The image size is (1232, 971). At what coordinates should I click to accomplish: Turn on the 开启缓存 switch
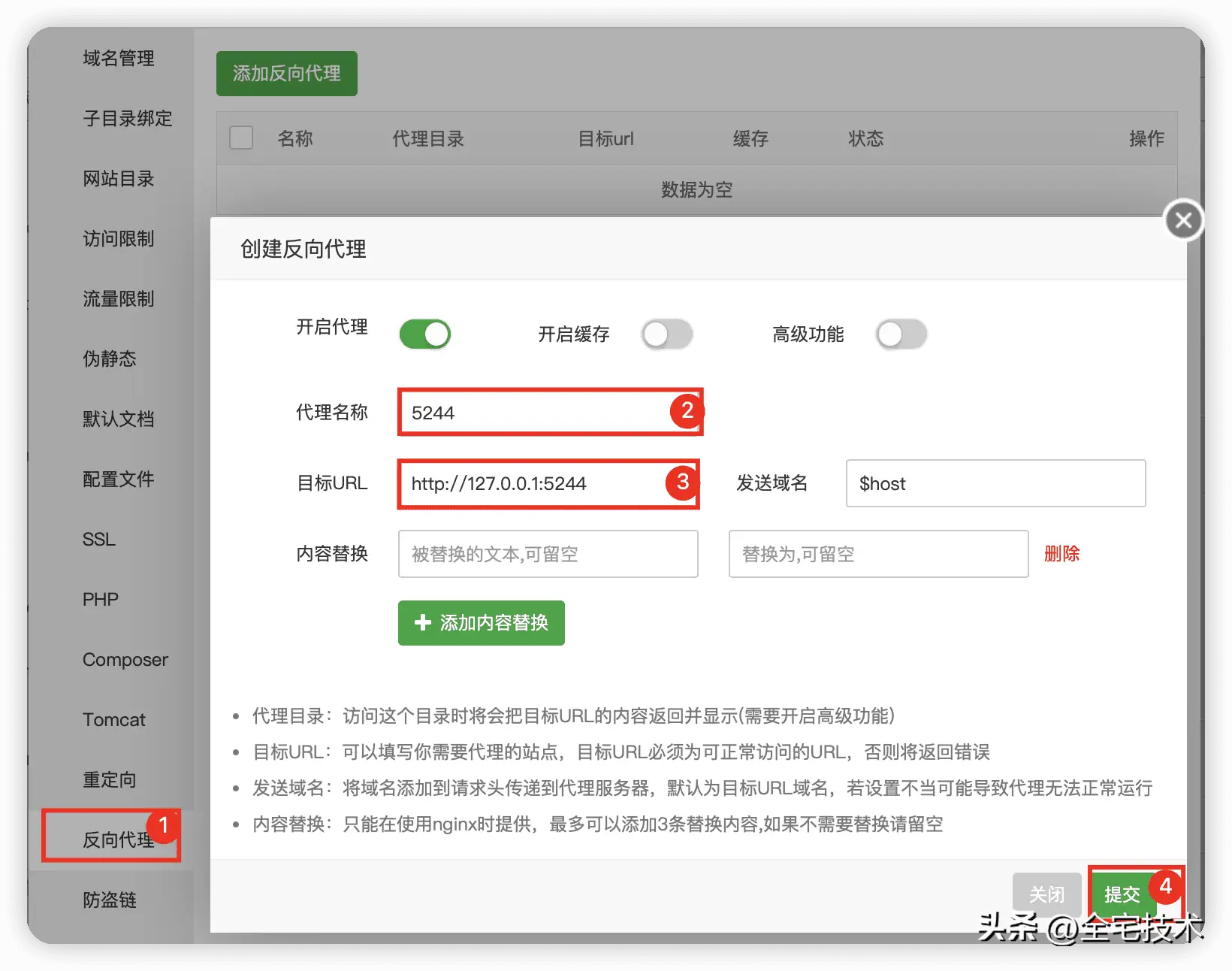[x=667, y=334]
